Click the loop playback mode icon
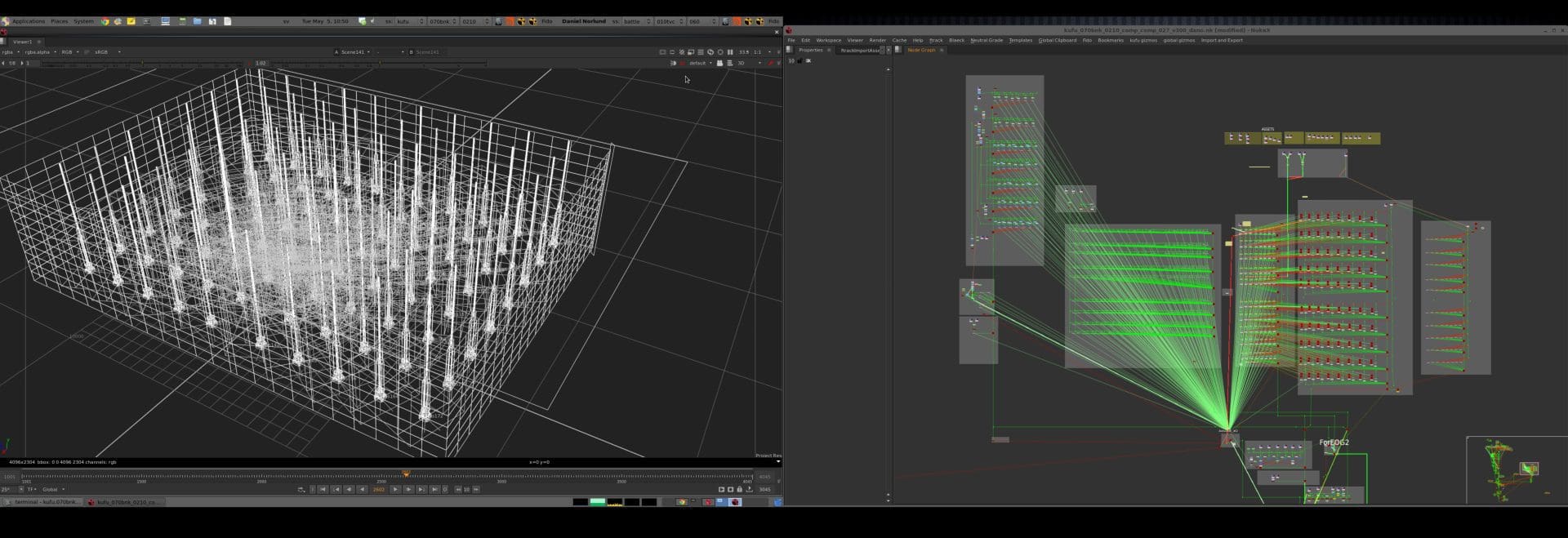The image size is (1568, 538). tap(301, 489)
